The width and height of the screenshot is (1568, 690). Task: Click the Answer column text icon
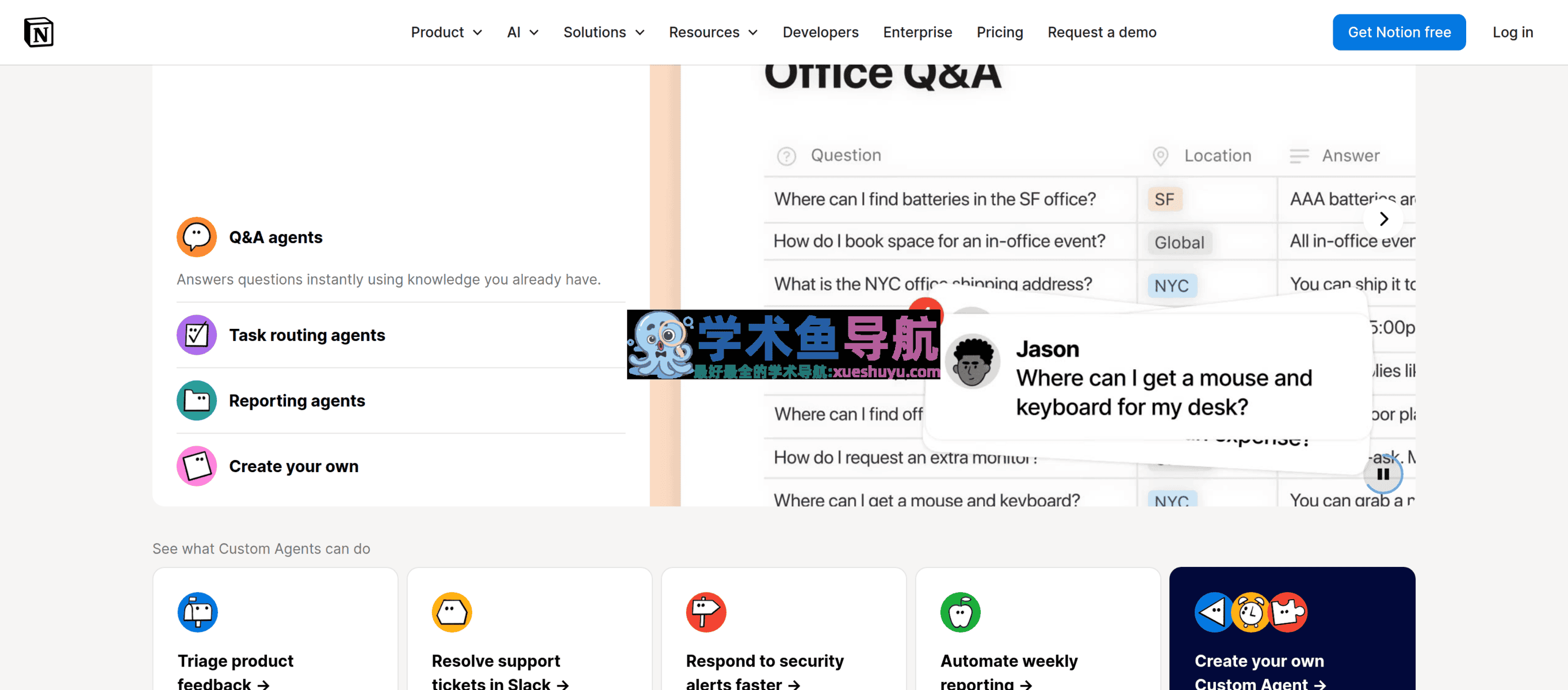pyautogui.click(x=1299, y=156)
